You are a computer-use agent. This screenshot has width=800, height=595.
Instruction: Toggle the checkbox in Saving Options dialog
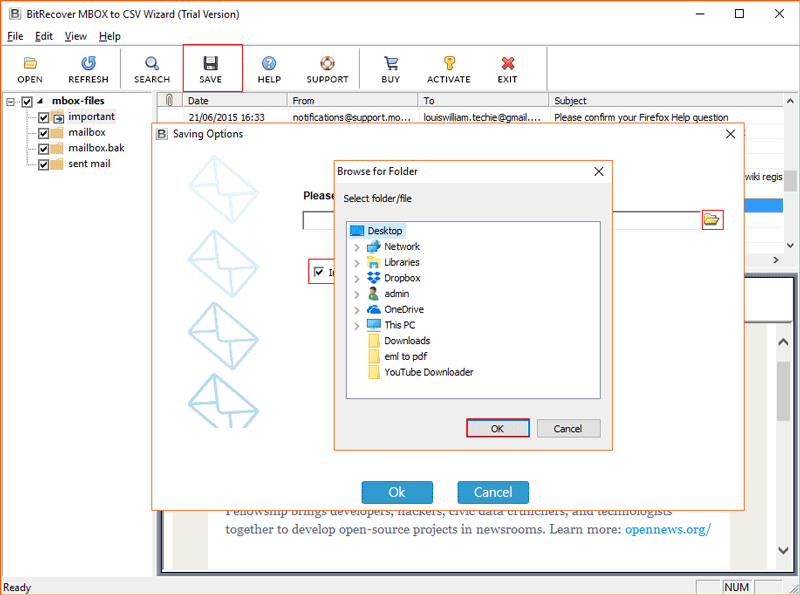click(319, 272)
